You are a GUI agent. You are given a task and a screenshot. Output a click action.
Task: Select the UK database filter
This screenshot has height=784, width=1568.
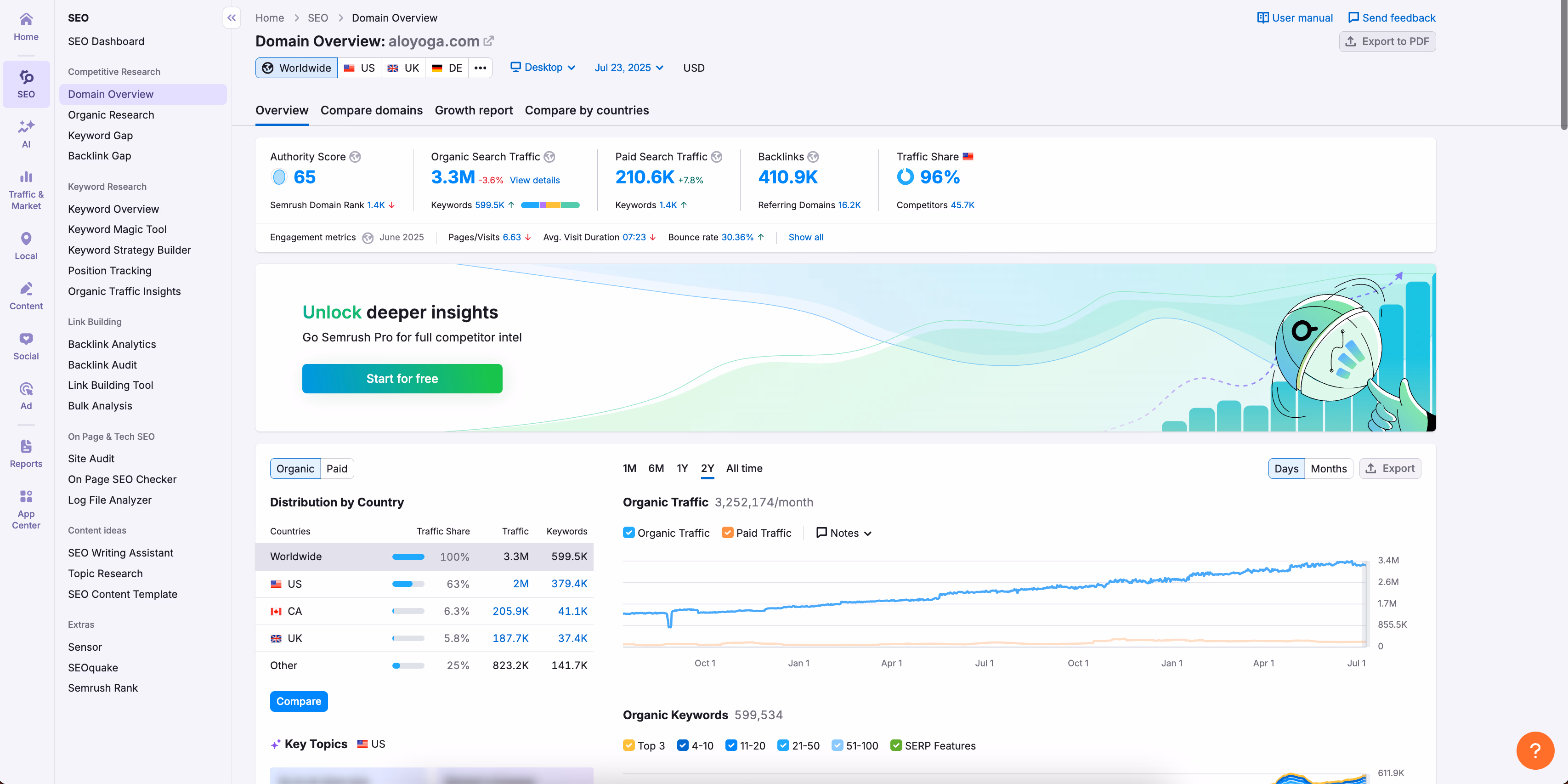click(x=403, y=68)
